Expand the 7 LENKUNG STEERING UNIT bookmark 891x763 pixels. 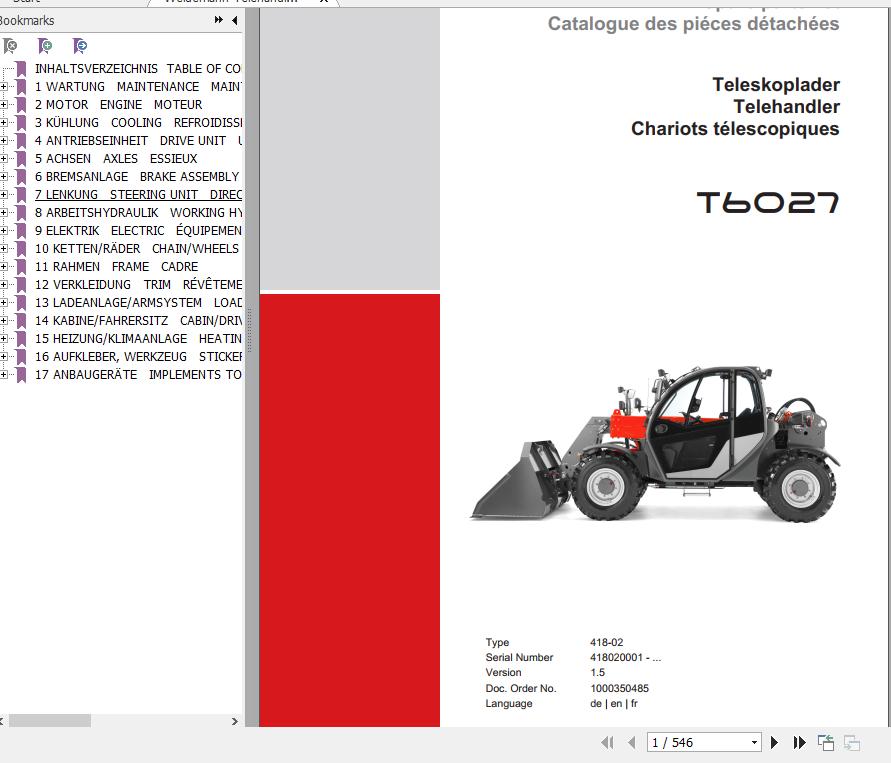(3, 194)
